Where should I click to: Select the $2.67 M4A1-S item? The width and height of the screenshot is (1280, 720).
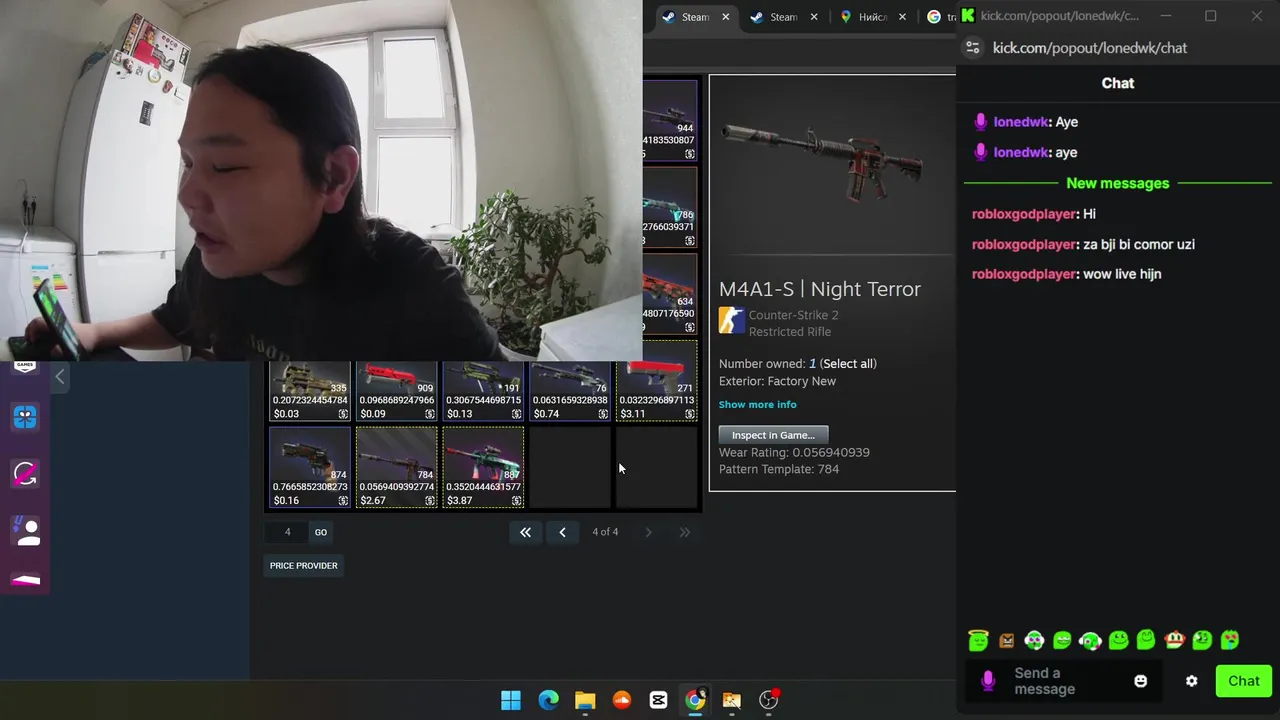click(397, 467)
